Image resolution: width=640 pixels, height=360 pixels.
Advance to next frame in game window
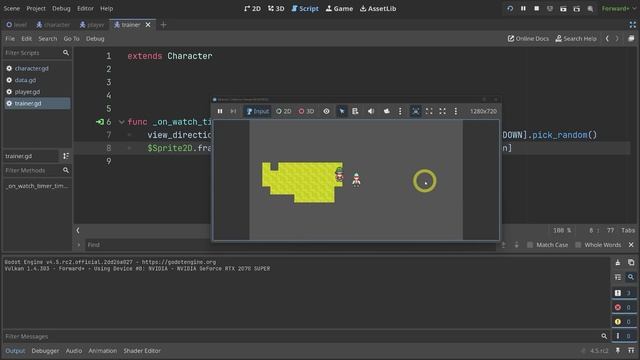point(233,111)
